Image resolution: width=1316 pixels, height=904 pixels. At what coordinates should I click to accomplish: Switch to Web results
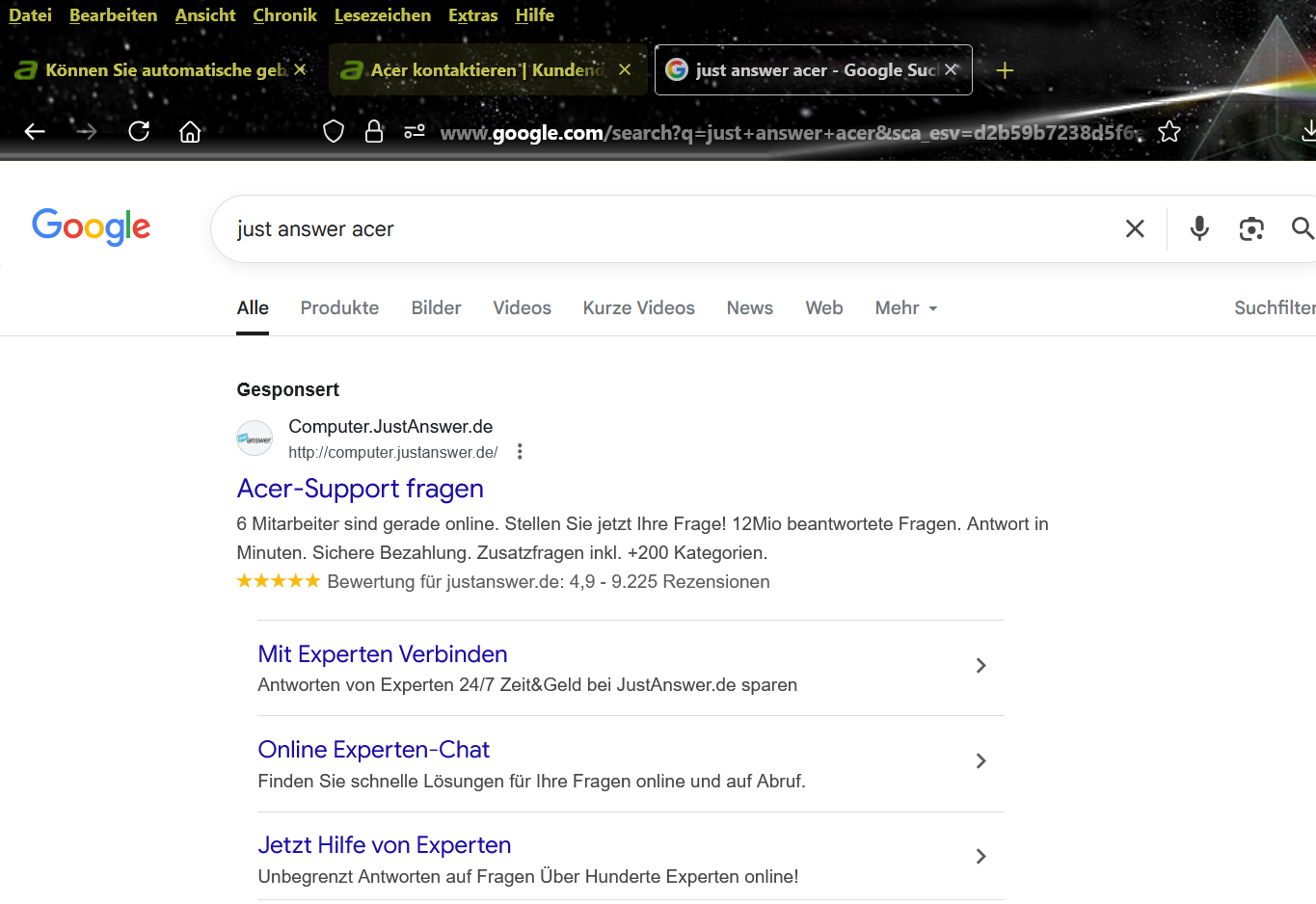coord(824,307)
